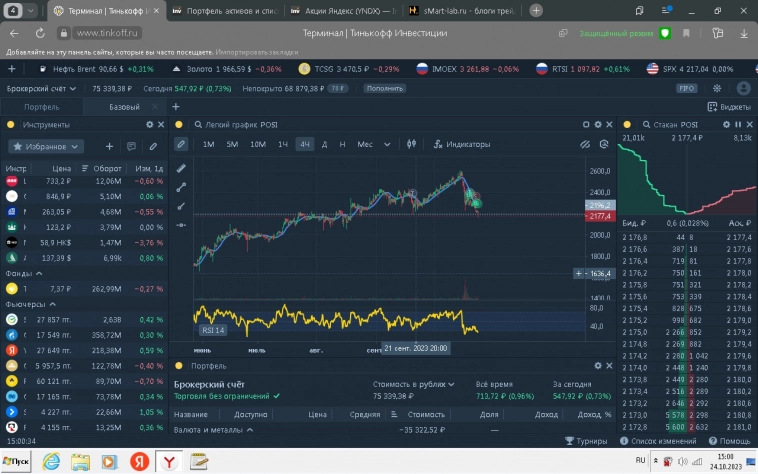Collapse the Фонды group
758x474 pixels.
coord(24,273)
